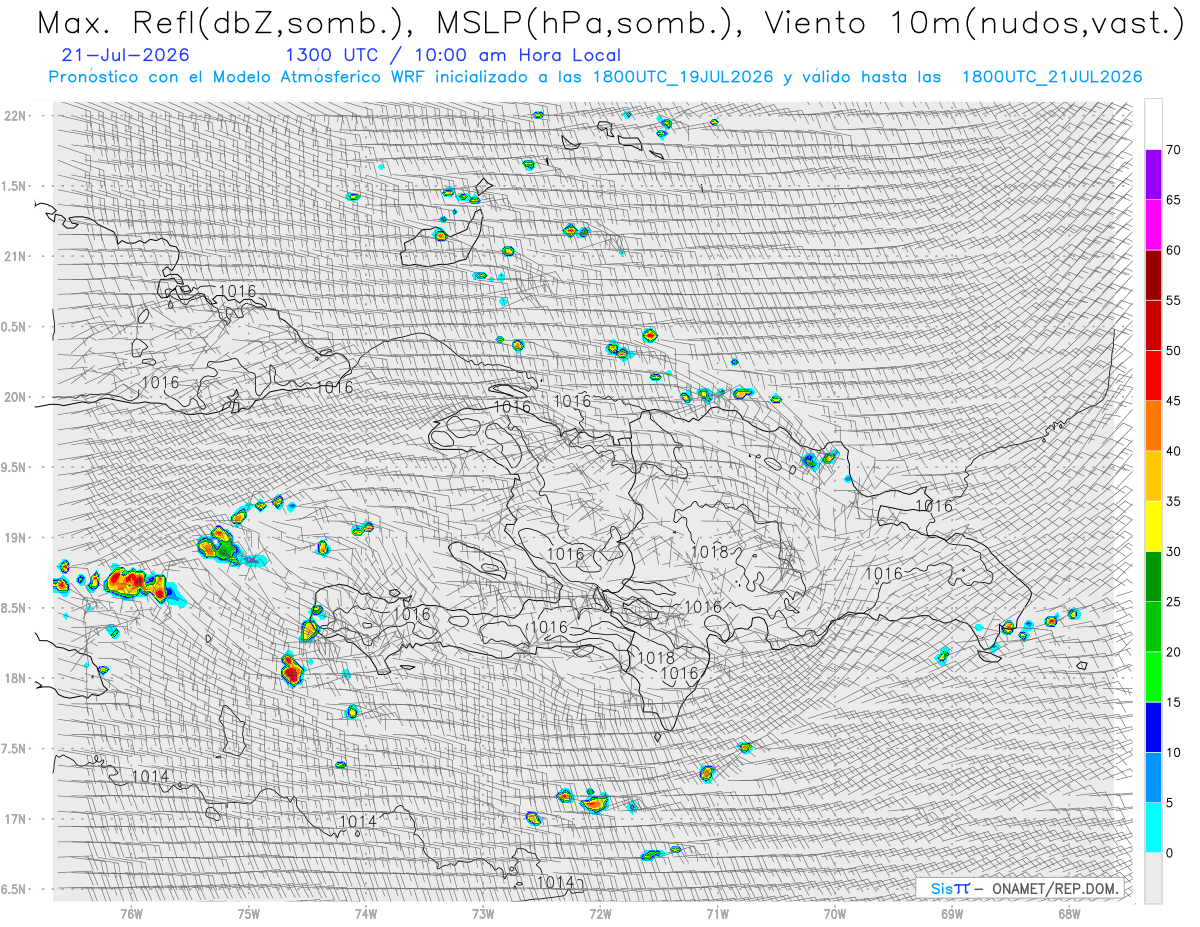Click the '6.5N' latitude label
The width and height of the screenshot is (1200, 927).
point(14,890)
